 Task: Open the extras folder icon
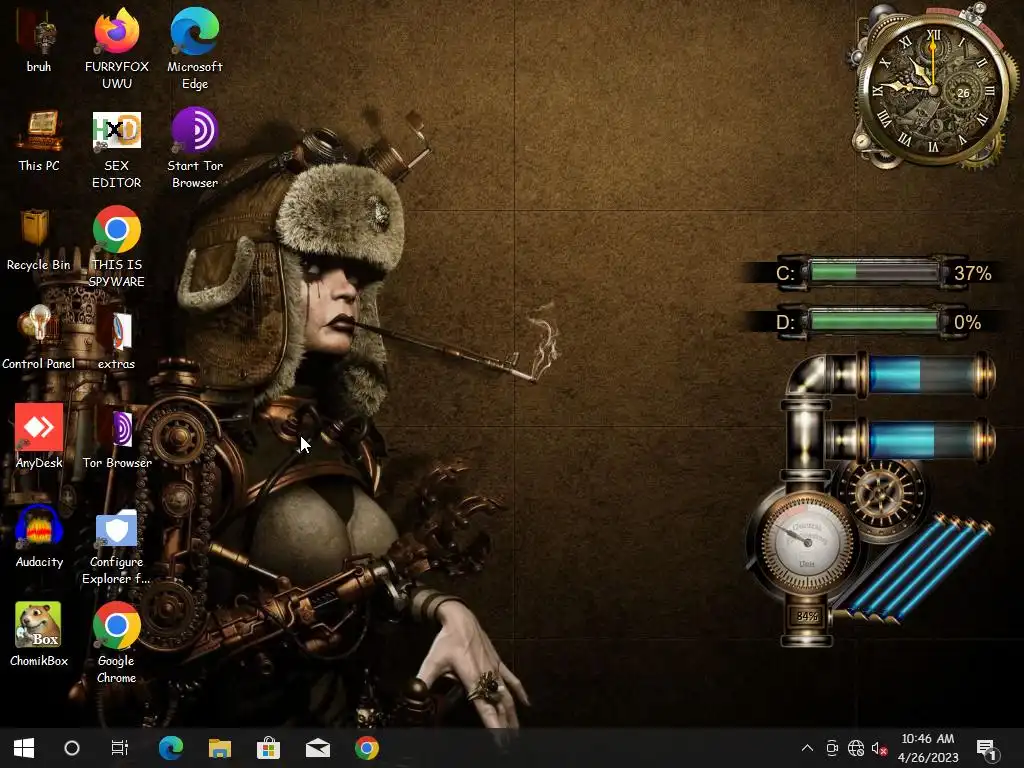[x=116, y=340]
